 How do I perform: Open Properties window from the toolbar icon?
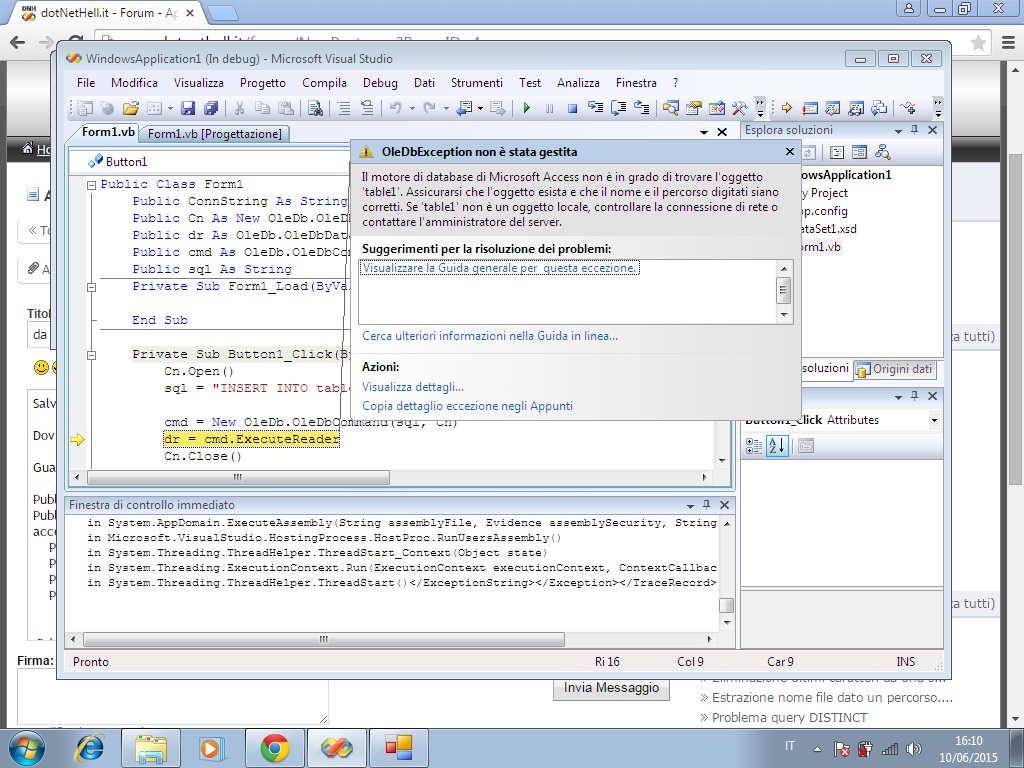coord(694,108)
